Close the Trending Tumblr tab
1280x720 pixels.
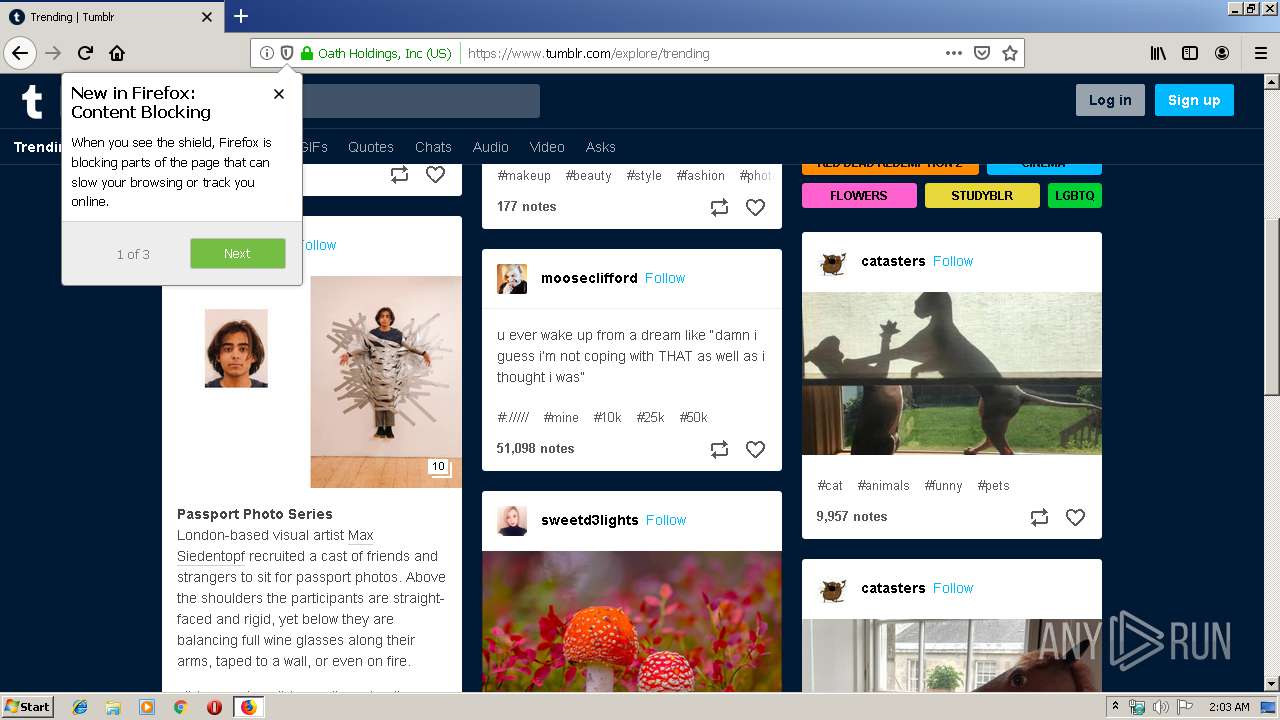tap(207, 17)
